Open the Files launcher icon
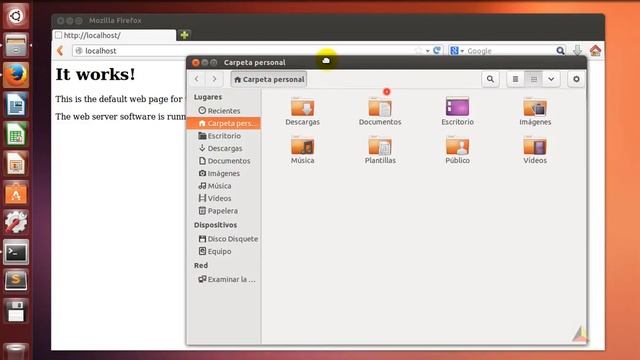 pyautogui.click(x=16, y=45)
